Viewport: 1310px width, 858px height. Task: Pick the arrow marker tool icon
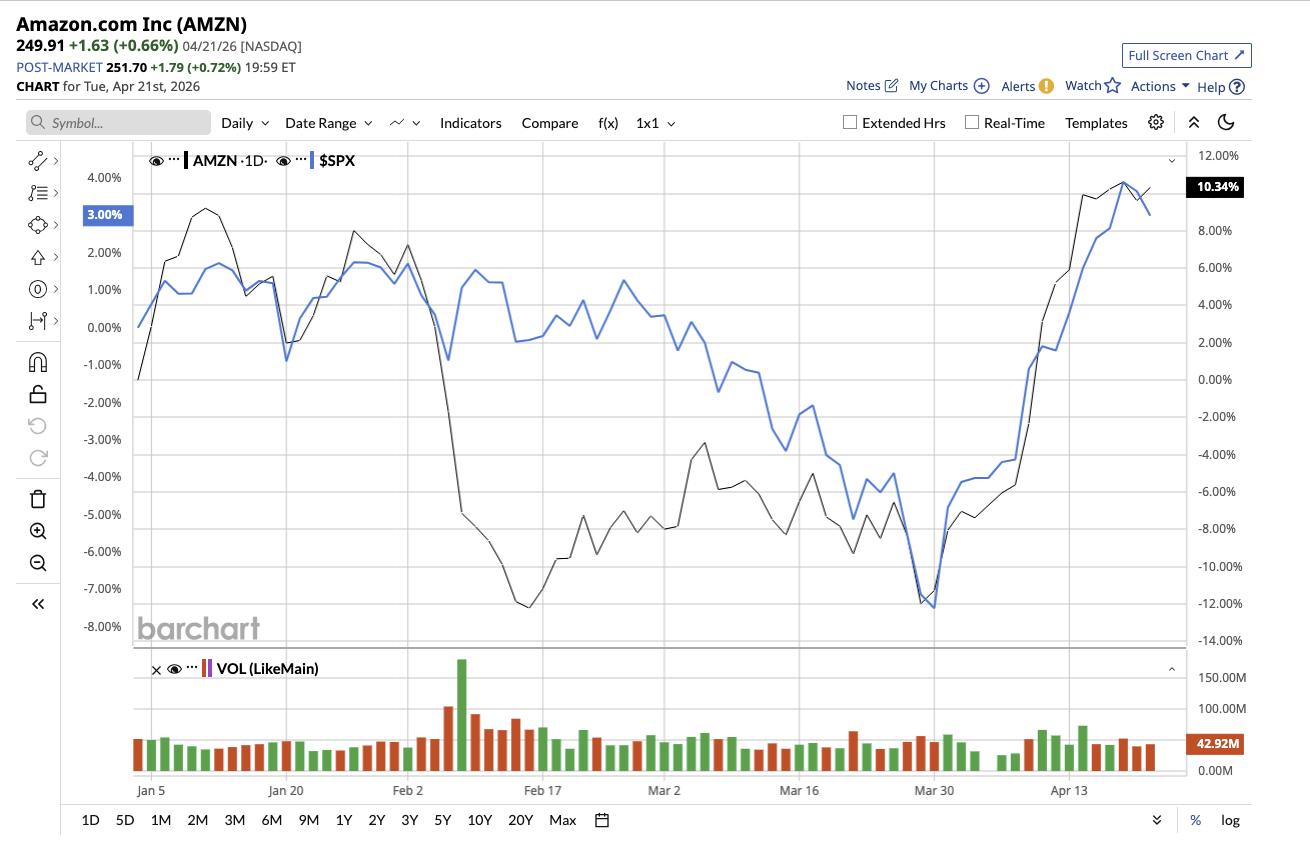coord(38,257)
